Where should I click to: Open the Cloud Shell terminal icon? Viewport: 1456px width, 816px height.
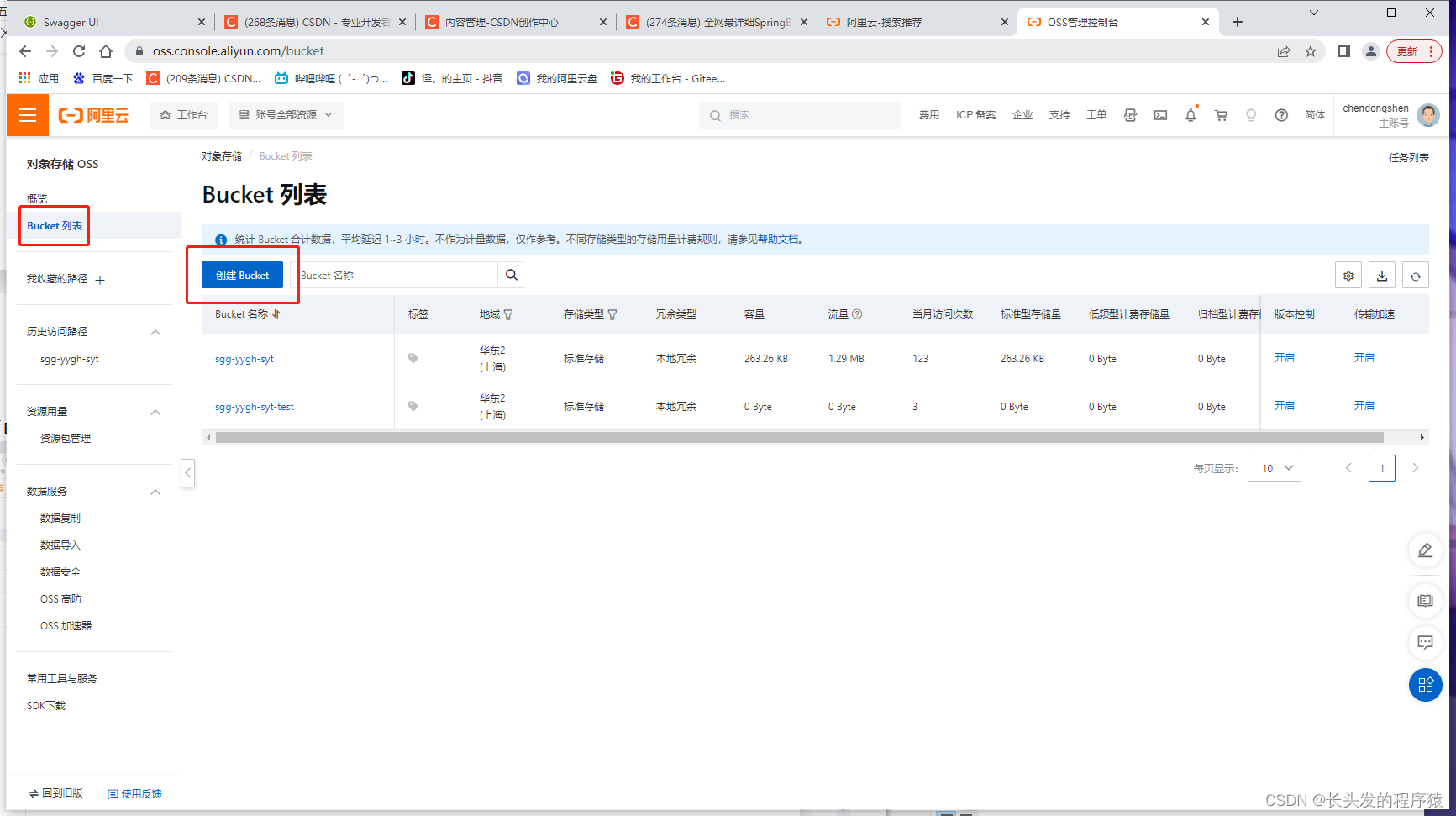click(1160, 115)
